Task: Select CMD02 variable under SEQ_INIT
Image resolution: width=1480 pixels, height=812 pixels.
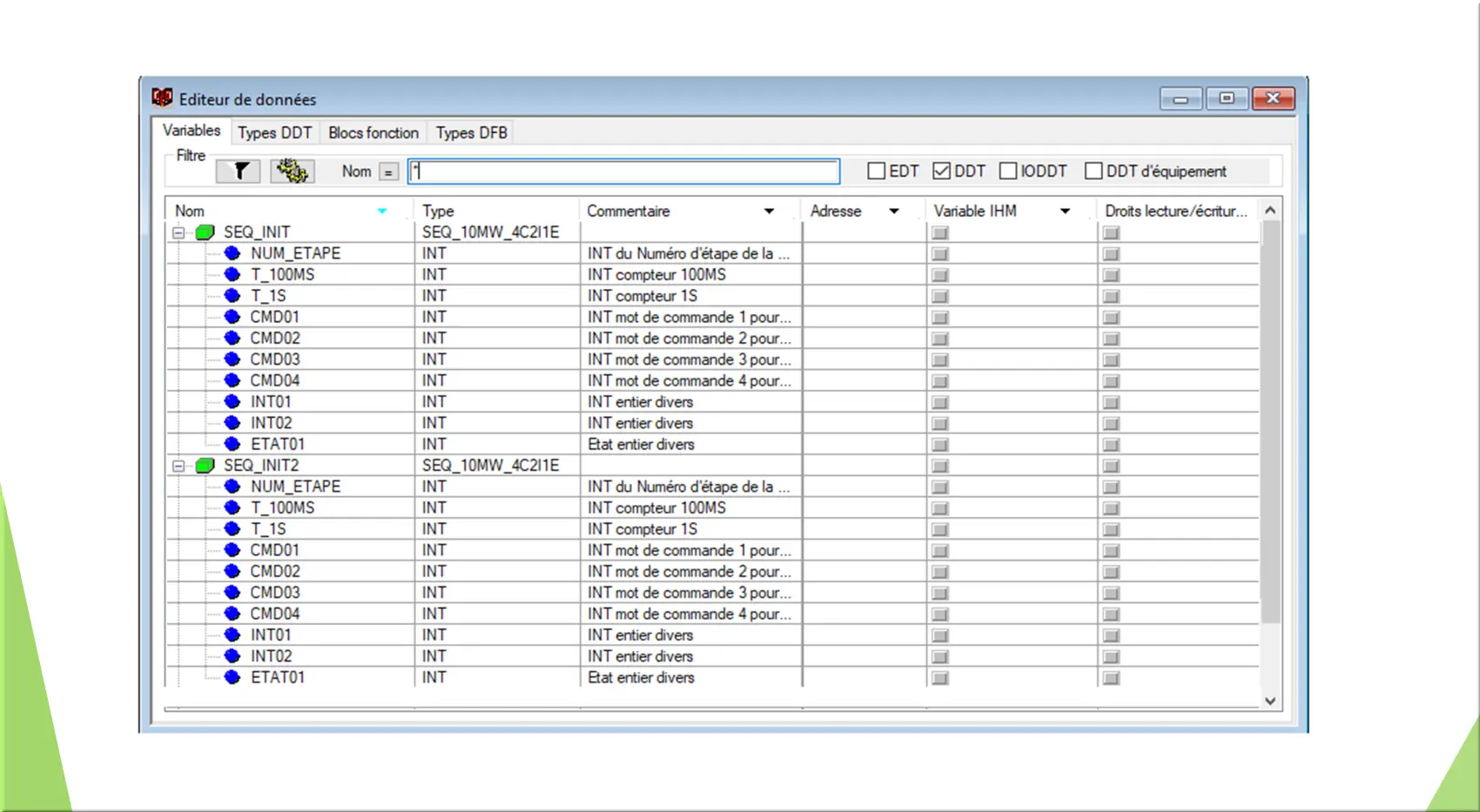Action: click(275, 338)
